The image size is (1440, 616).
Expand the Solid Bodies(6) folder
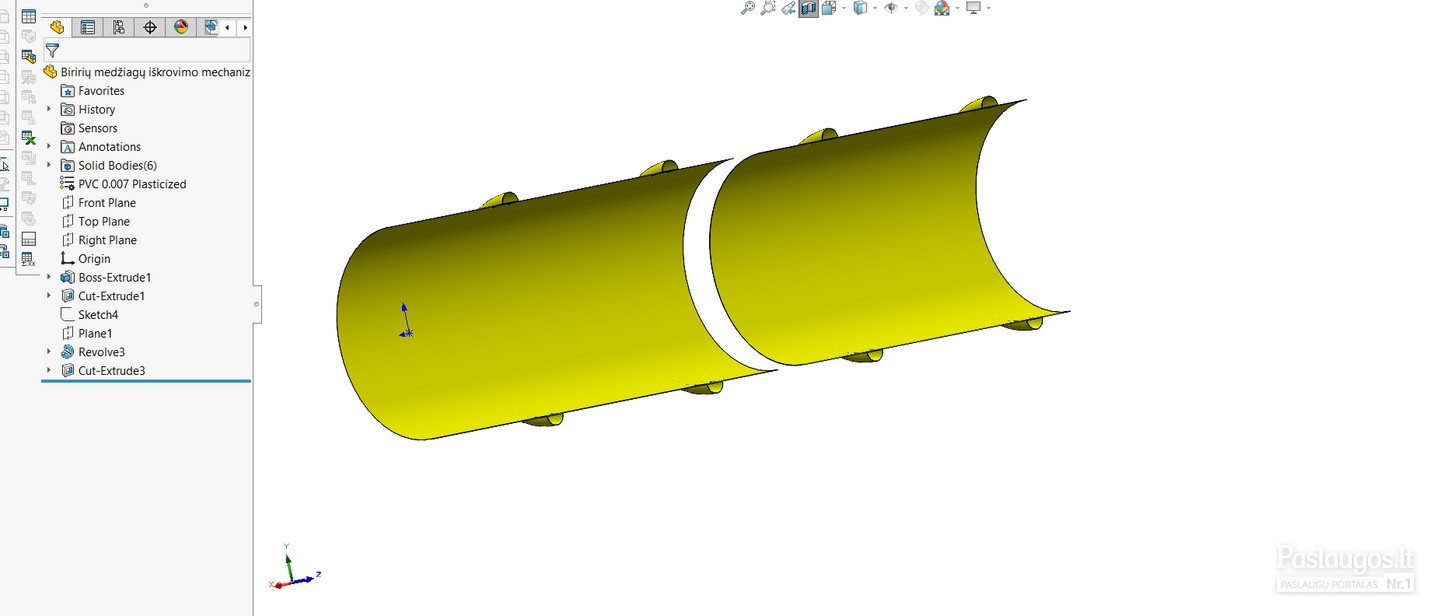(48, 165)
